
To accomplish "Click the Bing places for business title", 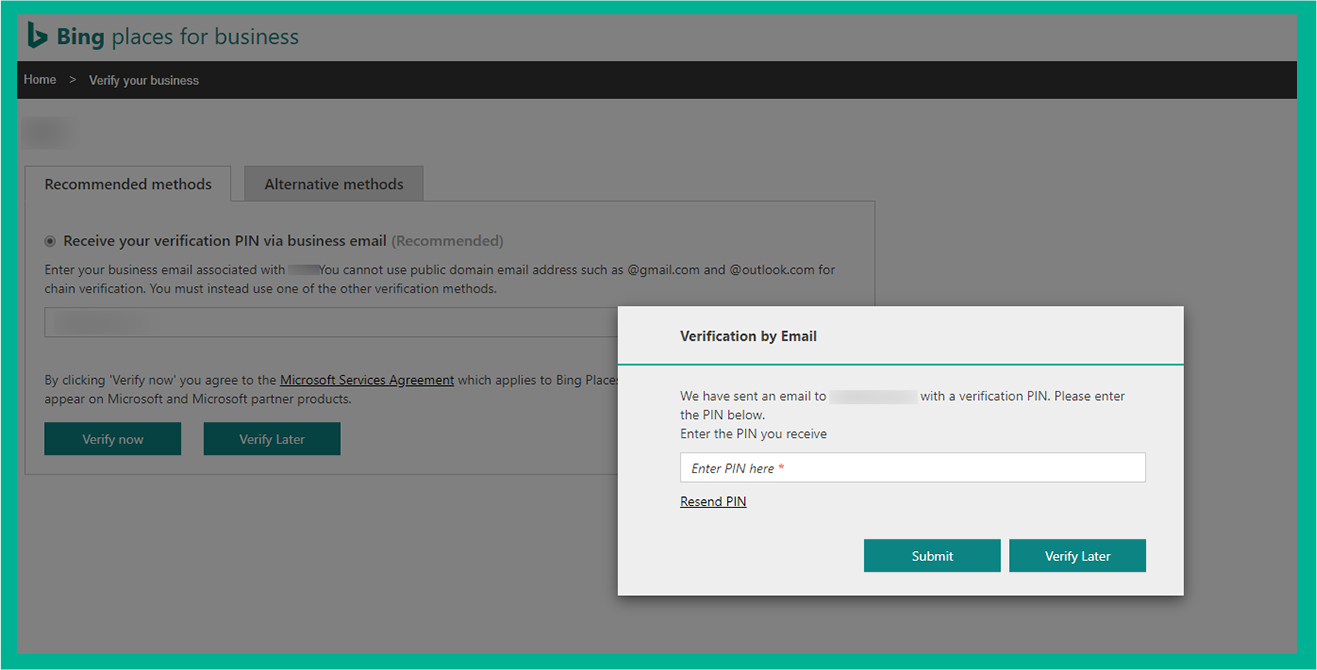I will [x=177, y=37].
